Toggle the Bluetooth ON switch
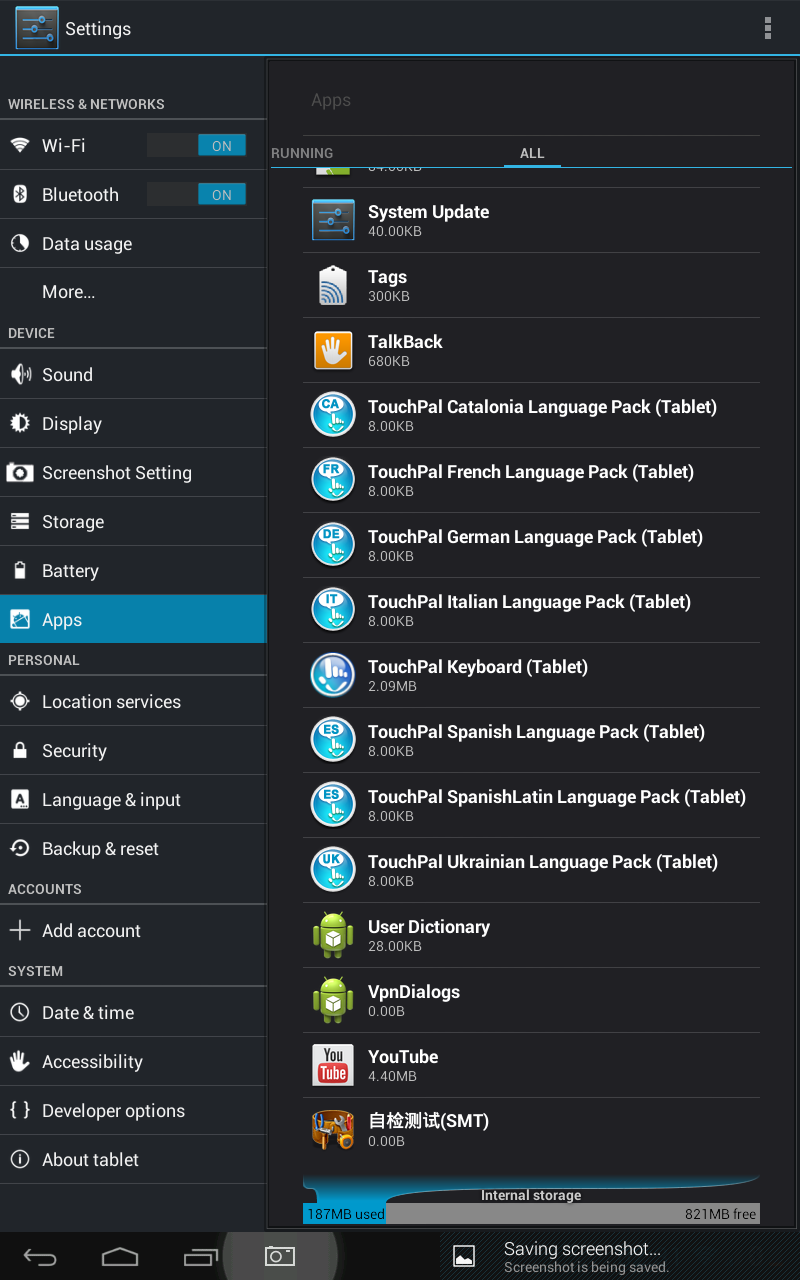 tap(196, 195)
